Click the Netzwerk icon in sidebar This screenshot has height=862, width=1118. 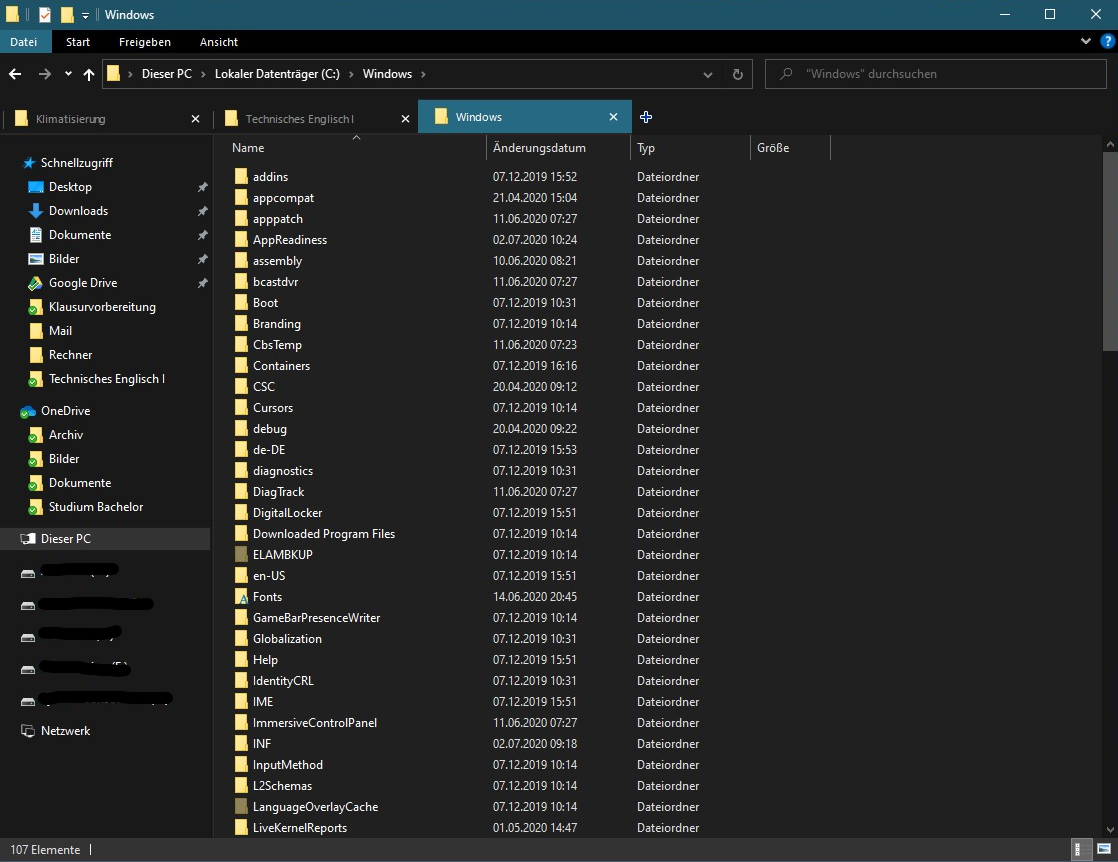[x=28, y=731]
